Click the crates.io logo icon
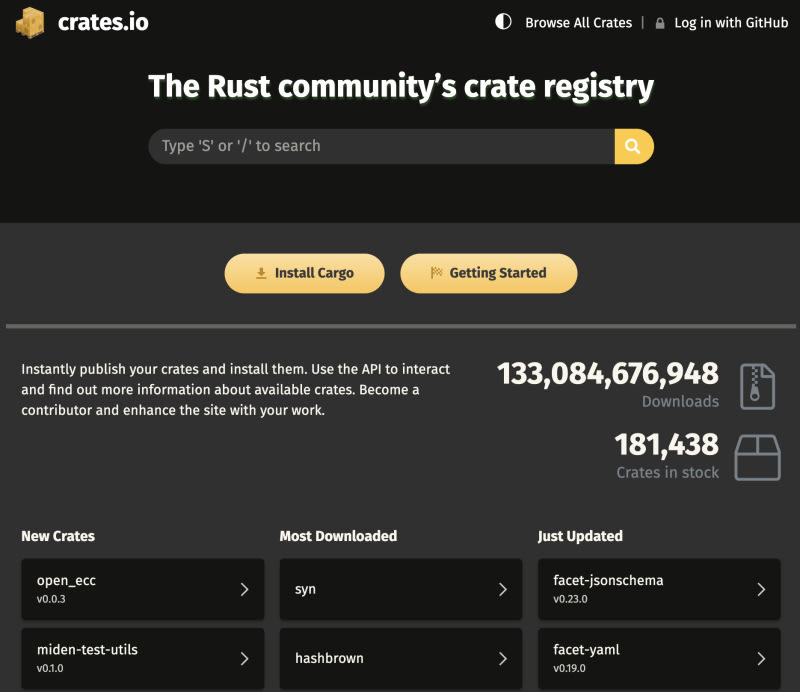The width and height of the screenshot is (800, 692). 30,22
